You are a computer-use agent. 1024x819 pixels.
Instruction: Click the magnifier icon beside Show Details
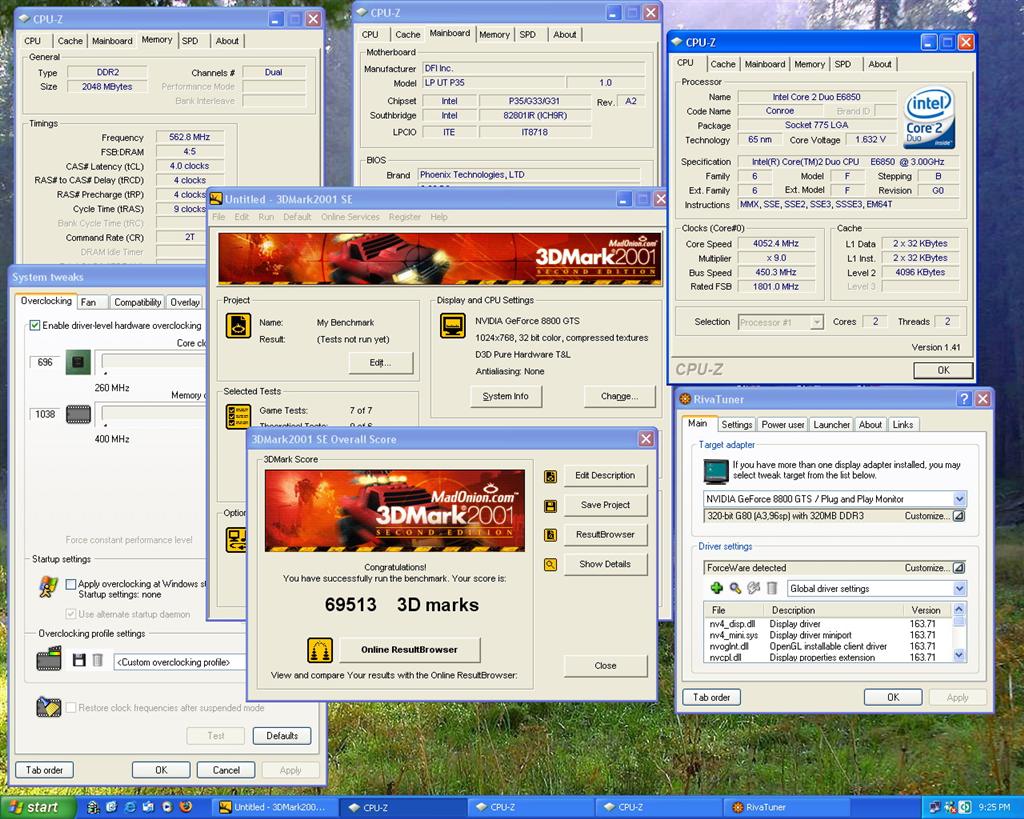(551, 564)
